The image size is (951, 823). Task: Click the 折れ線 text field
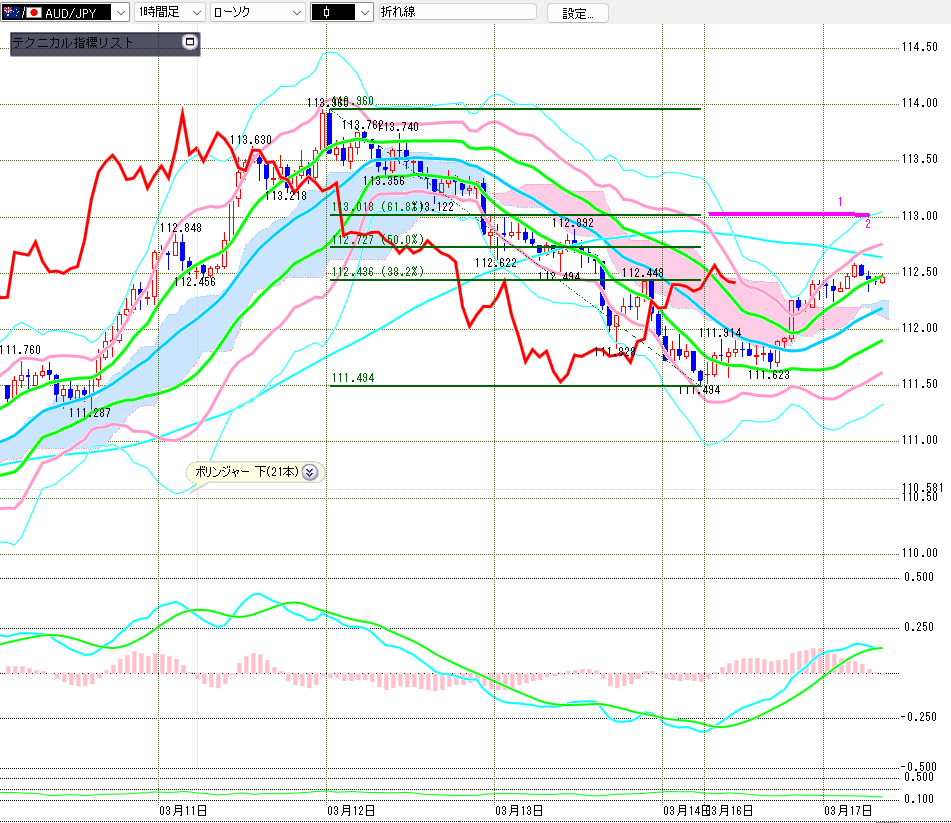(x=455, y=13)
